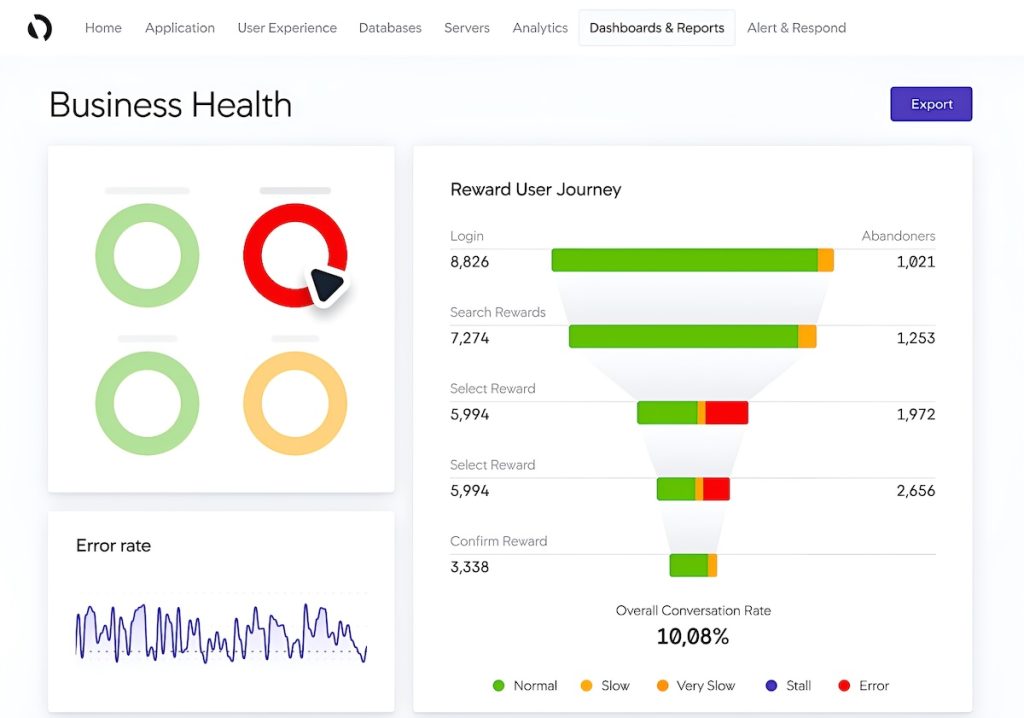Toggle Normal in the funnel legend

[x=524, y=685]
